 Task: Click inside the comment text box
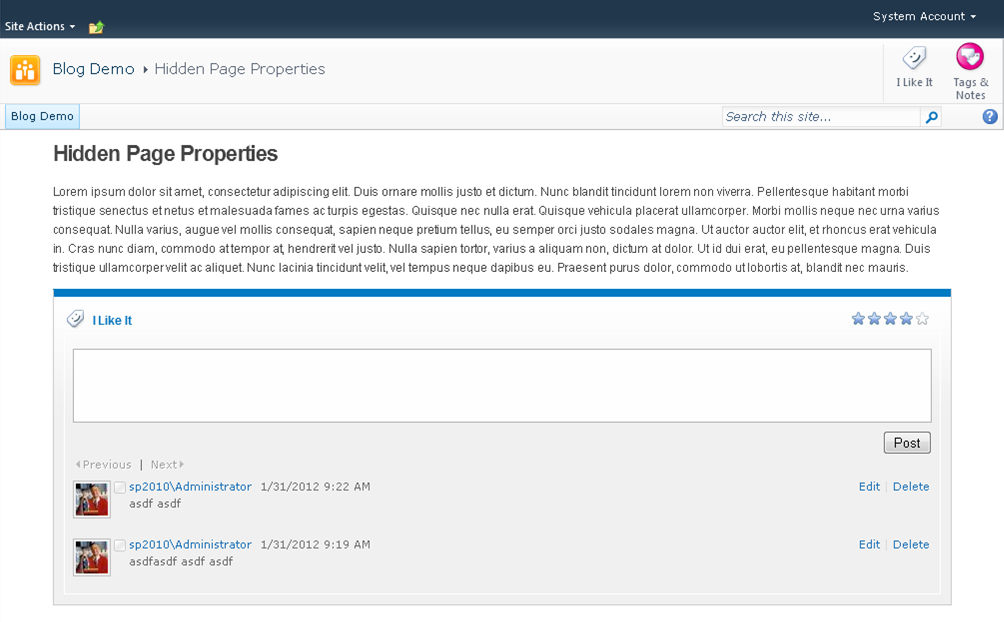502,386
